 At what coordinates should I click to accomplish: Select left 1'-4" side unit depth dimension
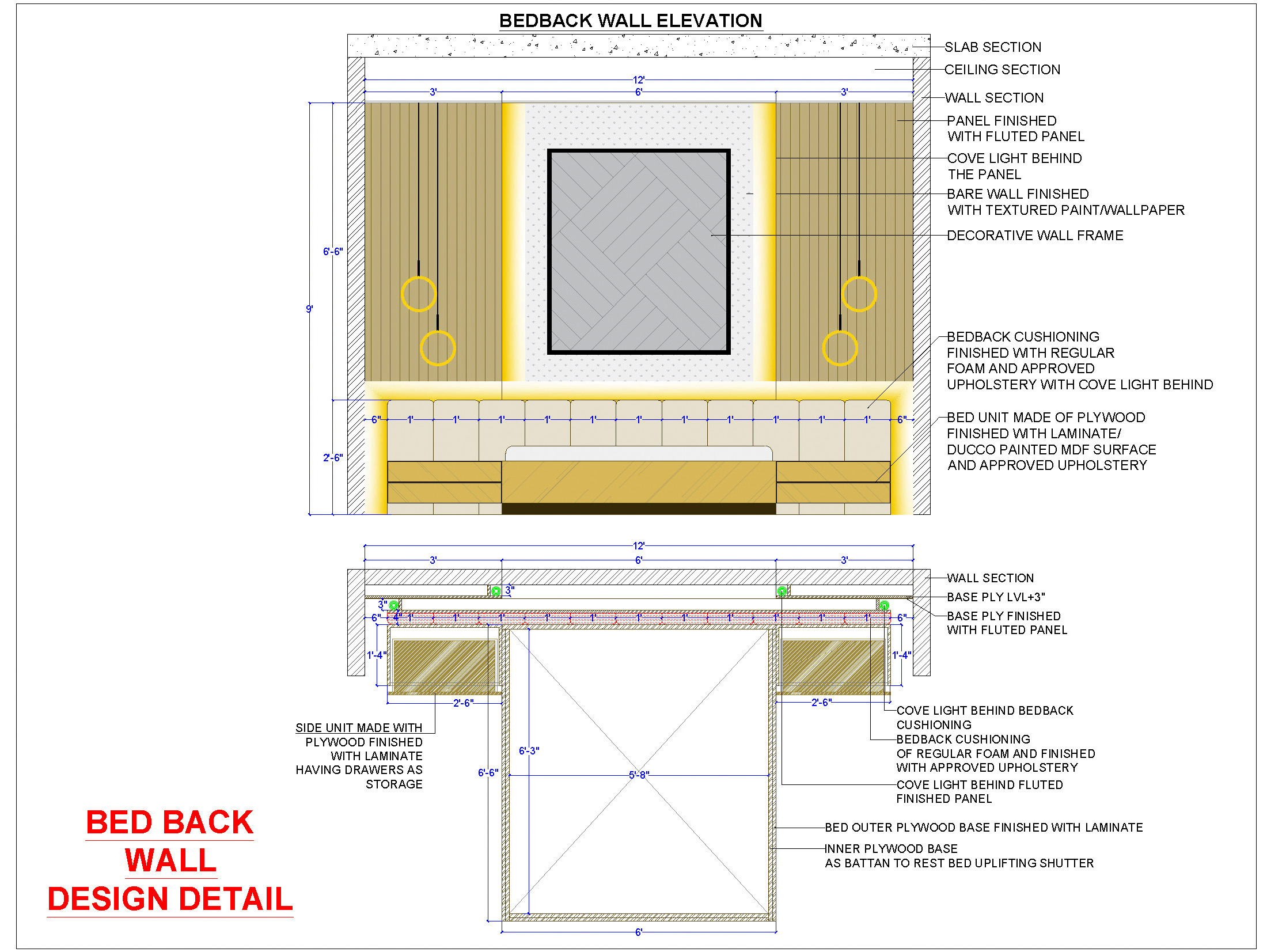[x=377, y=655]
